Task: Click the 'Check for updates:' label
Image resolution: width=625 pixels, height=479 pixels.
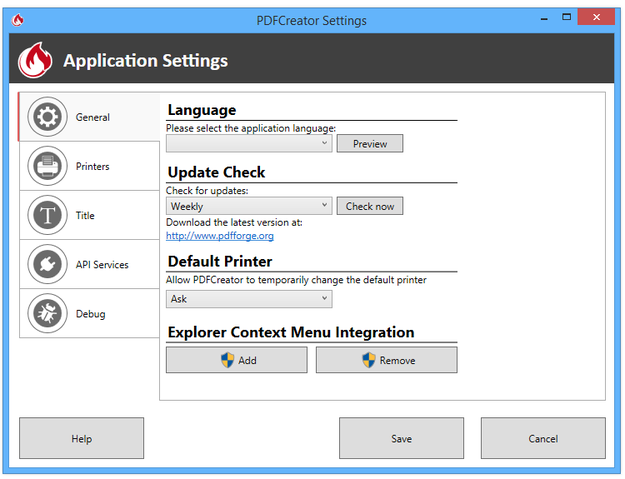Action: (x=207, y=190)
